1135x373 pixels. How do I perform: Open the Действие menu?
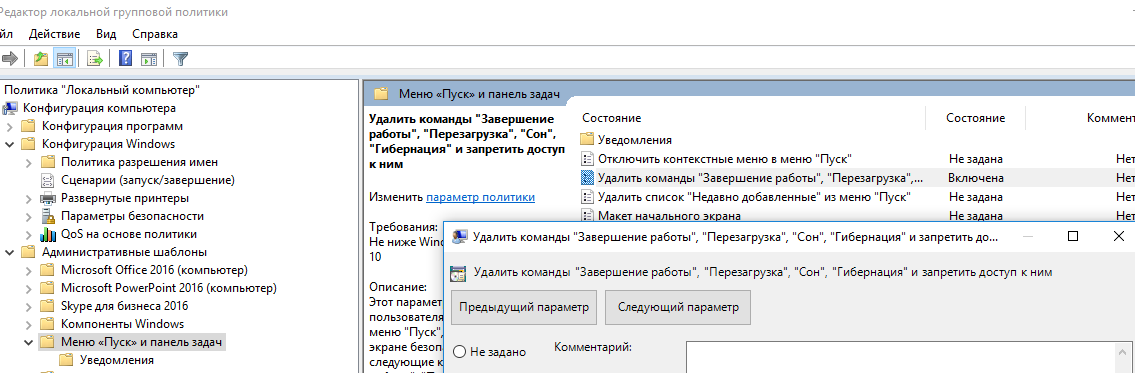pyautogui.click(x=54, y=34)
